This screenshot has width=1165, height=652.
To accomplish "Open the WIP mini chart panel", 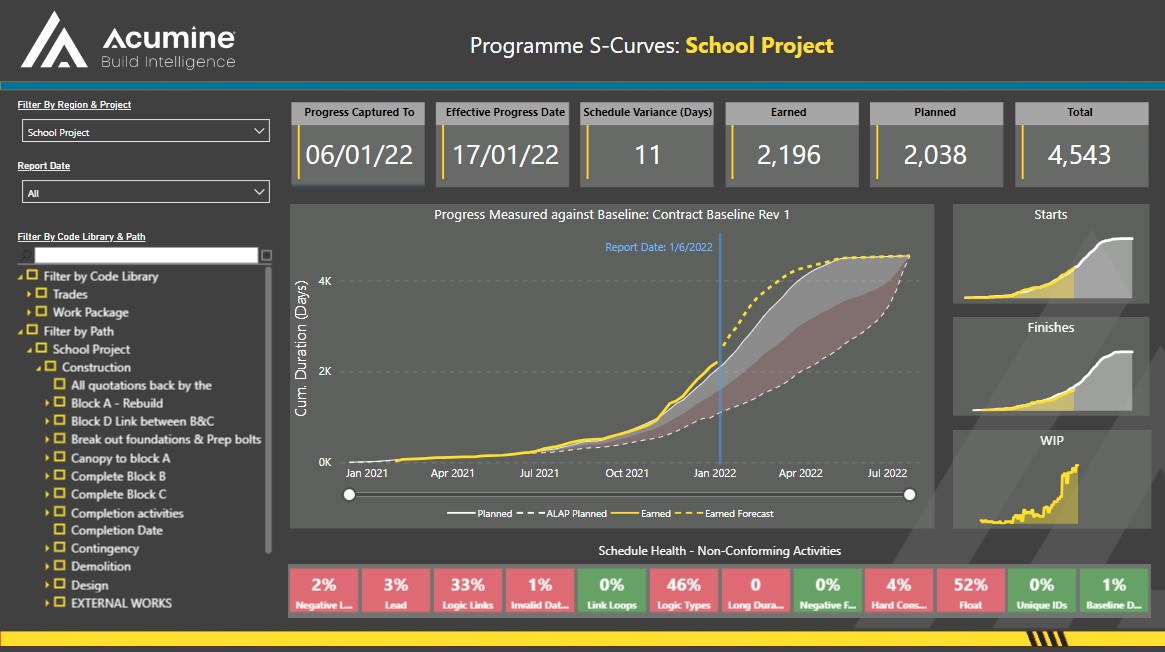I will pos(1050,480).
